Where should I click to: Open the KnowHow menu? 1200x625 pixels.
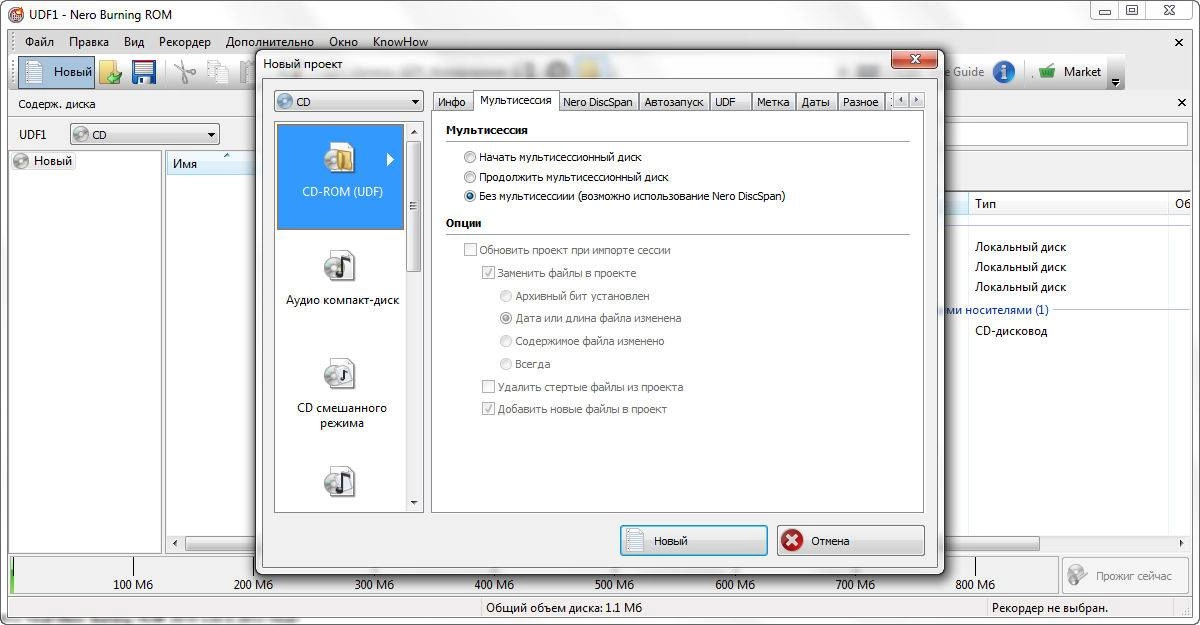(x=400, y=42)
